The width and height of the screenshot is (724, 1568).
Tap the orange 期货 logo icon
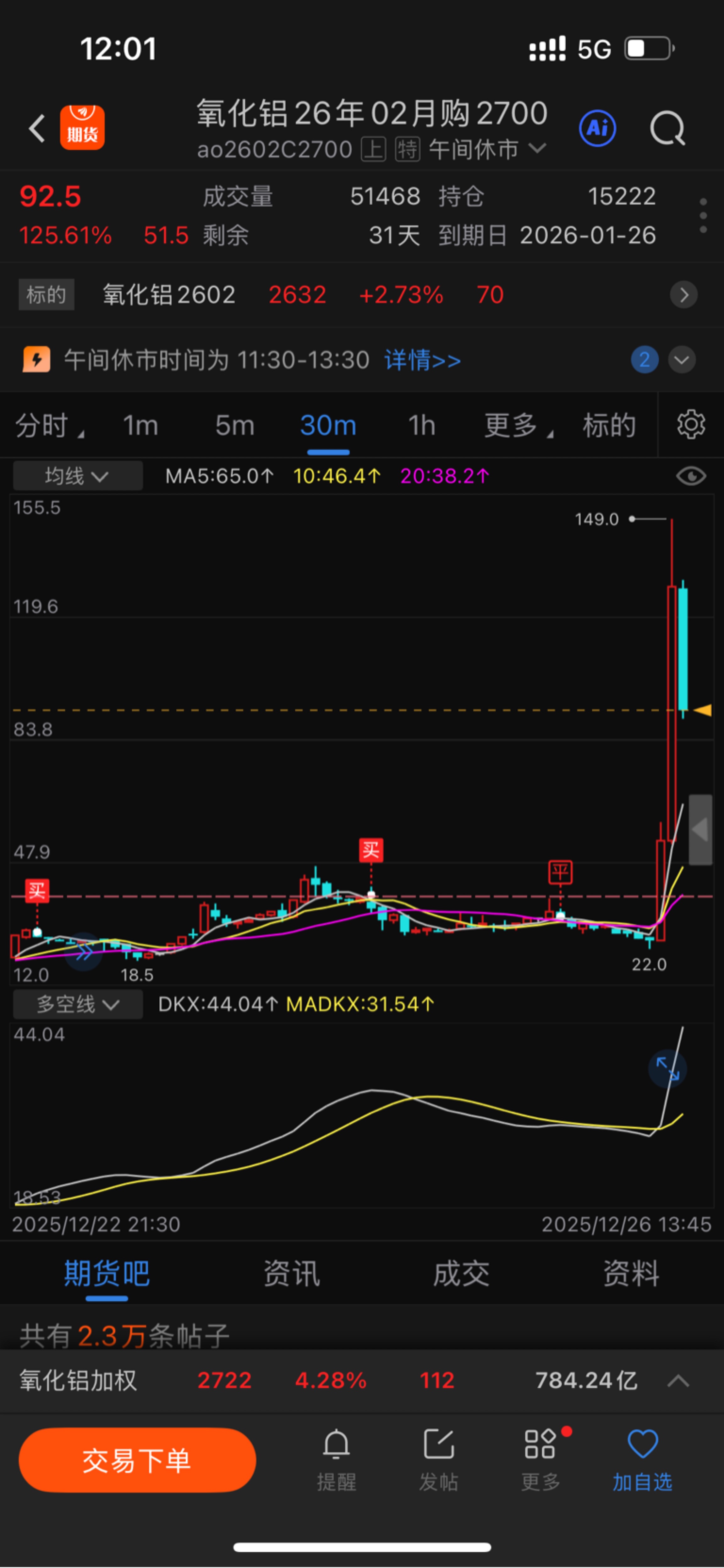tap(82, 128)
